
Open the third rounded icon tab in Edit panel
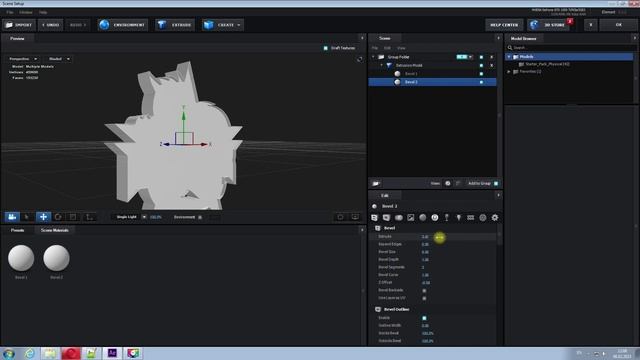[399, 218]
